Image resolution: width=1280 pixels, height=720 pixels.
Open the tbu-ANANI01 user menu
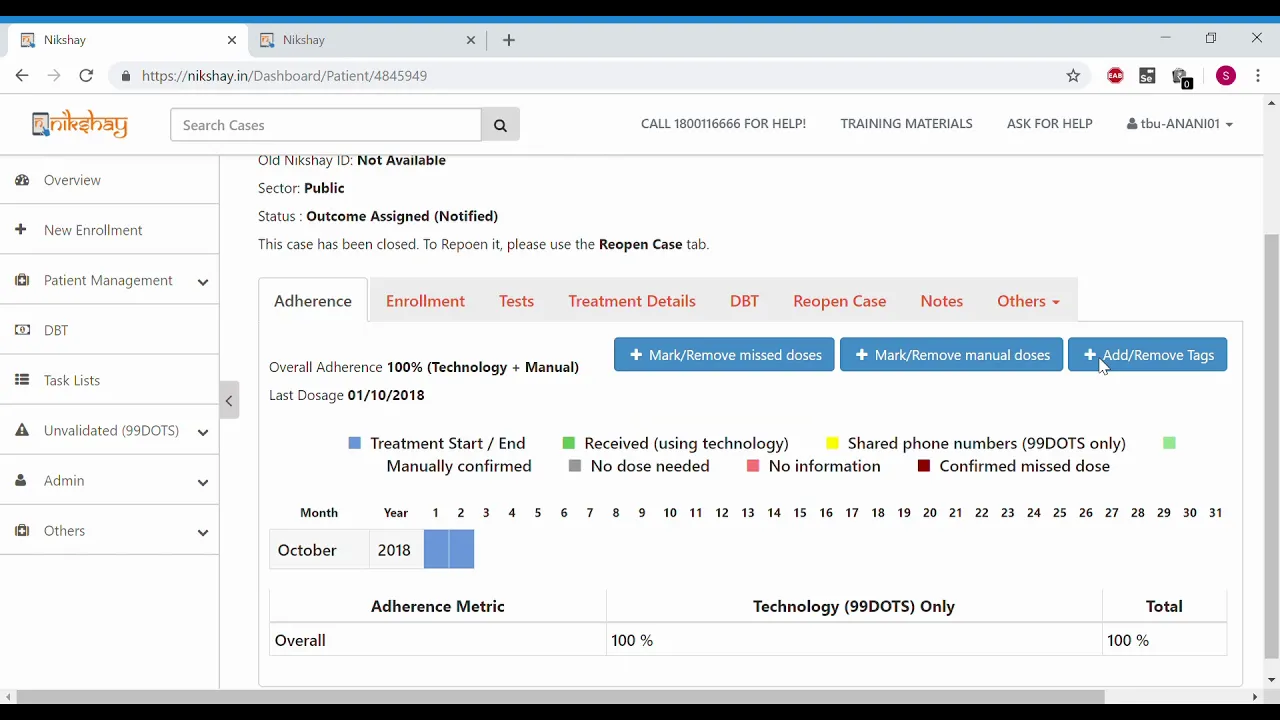[x=1179, y=124]
